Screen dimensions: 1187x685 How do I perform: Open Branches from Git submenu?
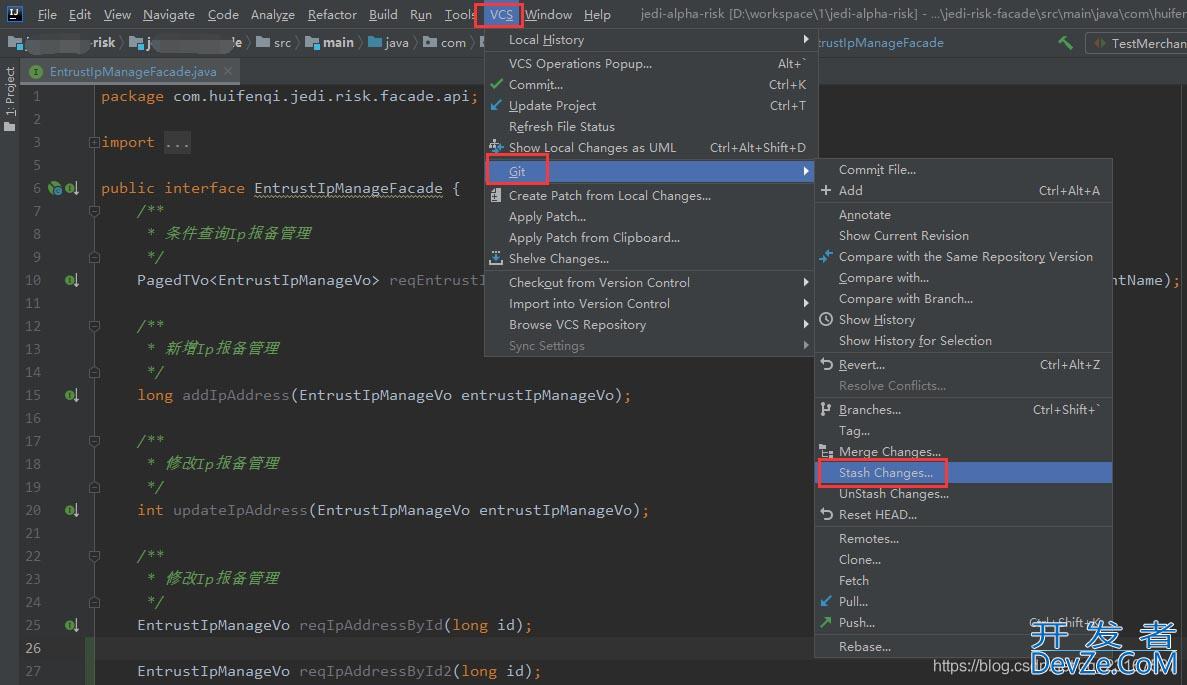pos(963,409)
